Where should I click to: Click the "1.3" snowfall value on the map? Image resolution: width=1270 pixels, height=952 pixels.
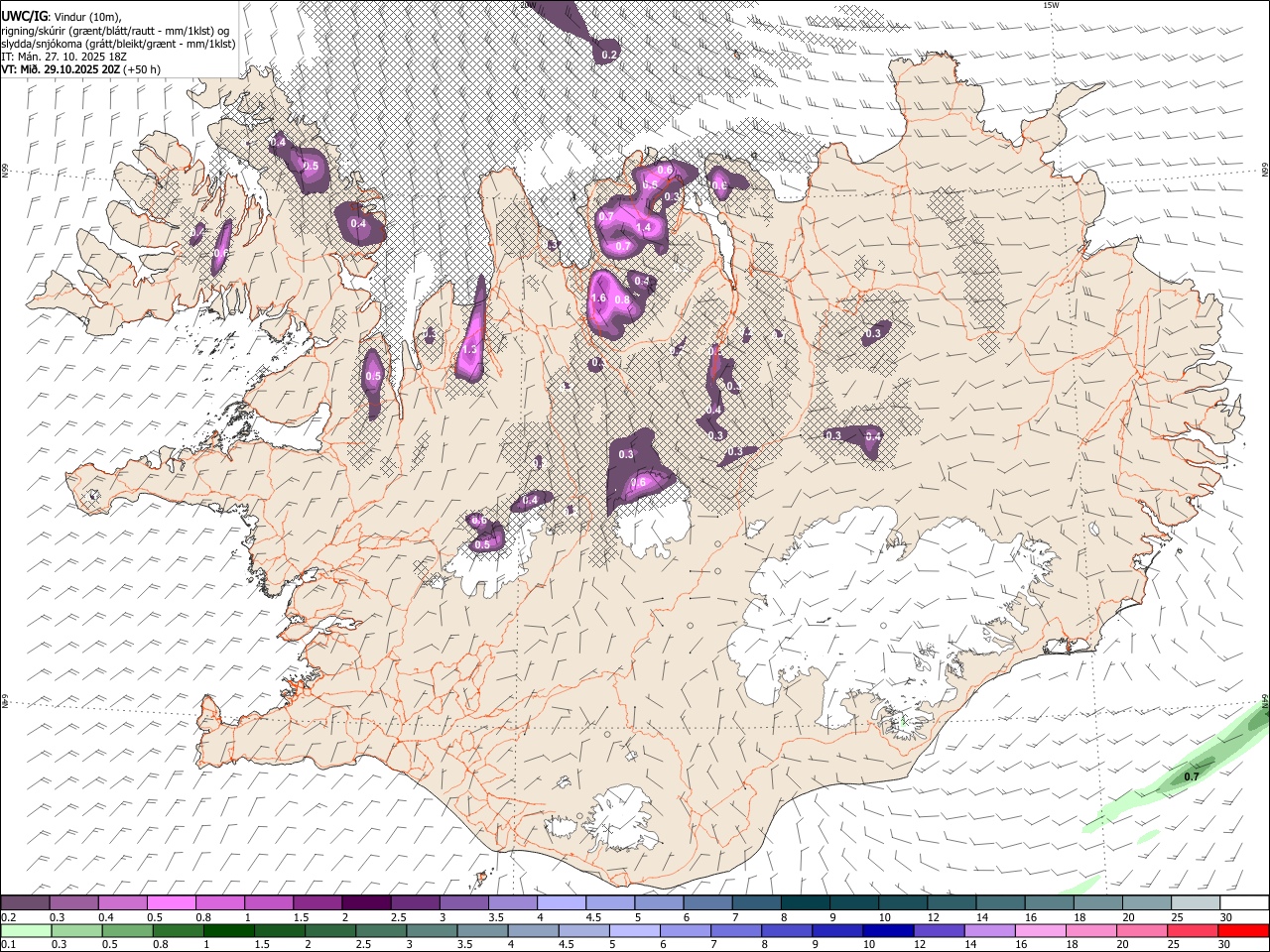coord(470,350)
